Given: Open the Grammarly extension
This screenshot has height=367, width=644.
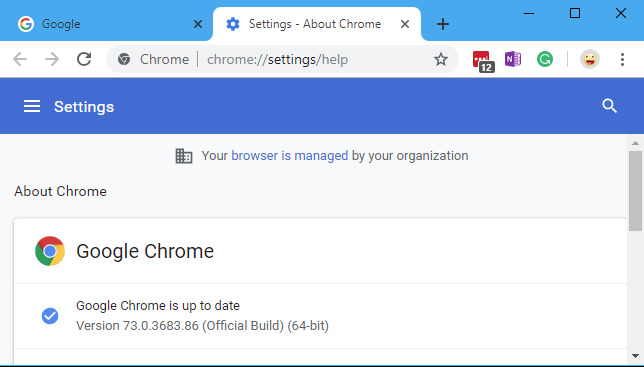Looking at the screenshot, I should tap(545, 60).
